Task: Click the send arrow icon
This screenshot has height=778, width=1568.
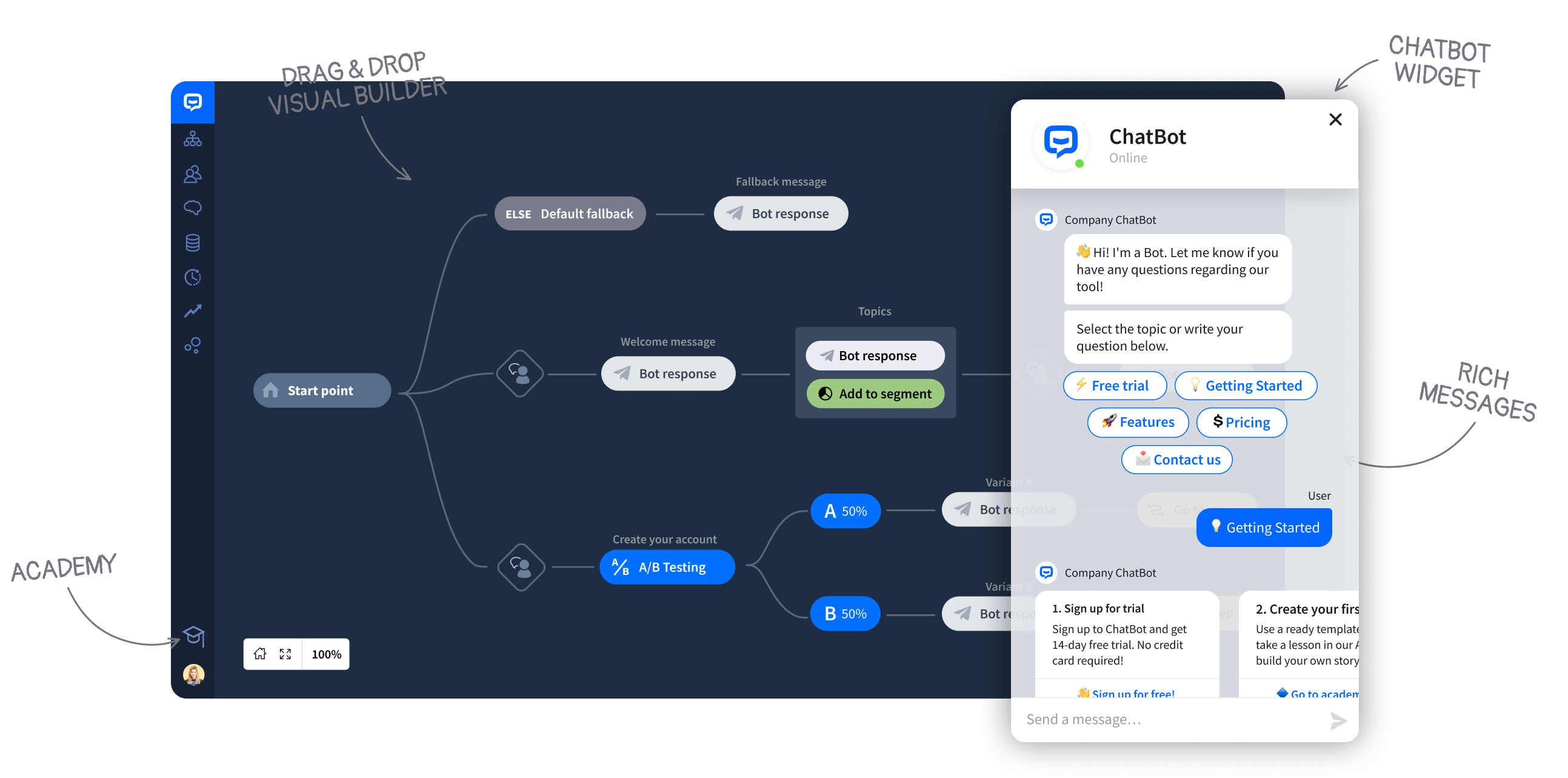Action: [1338, 721]
